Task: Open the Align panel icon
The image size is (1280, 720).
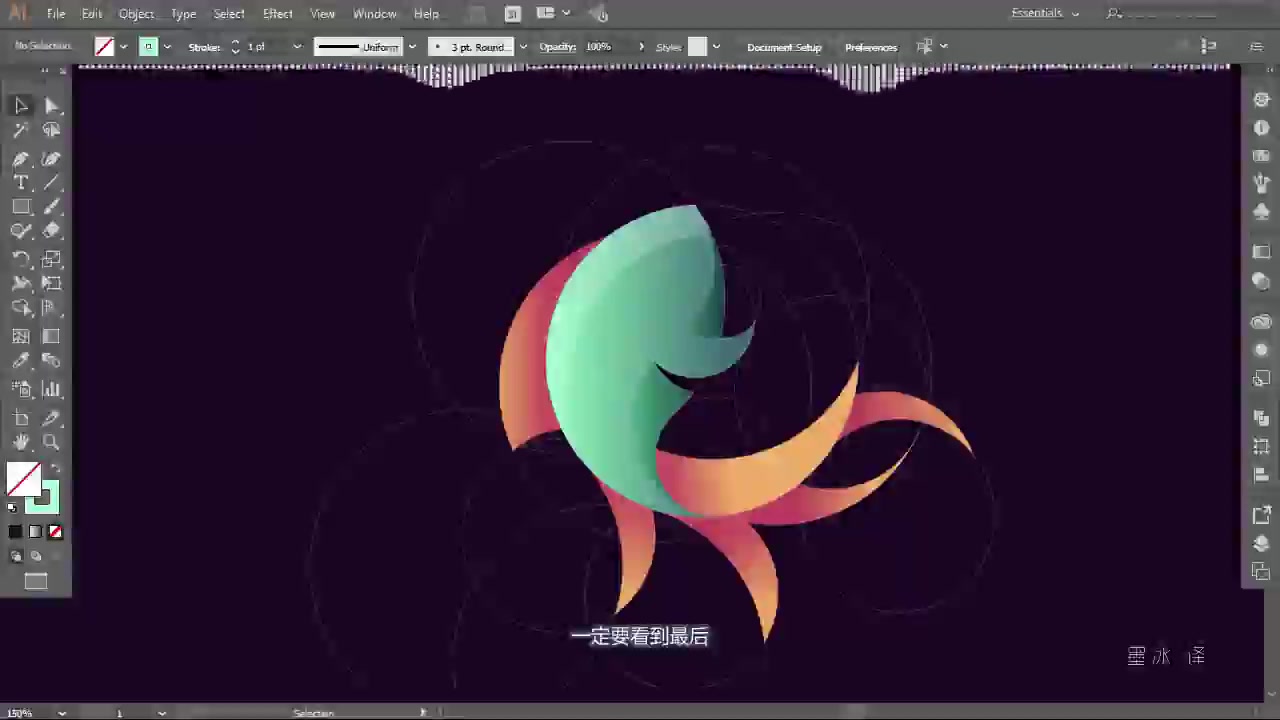Action: click(x=1262, y=475)
